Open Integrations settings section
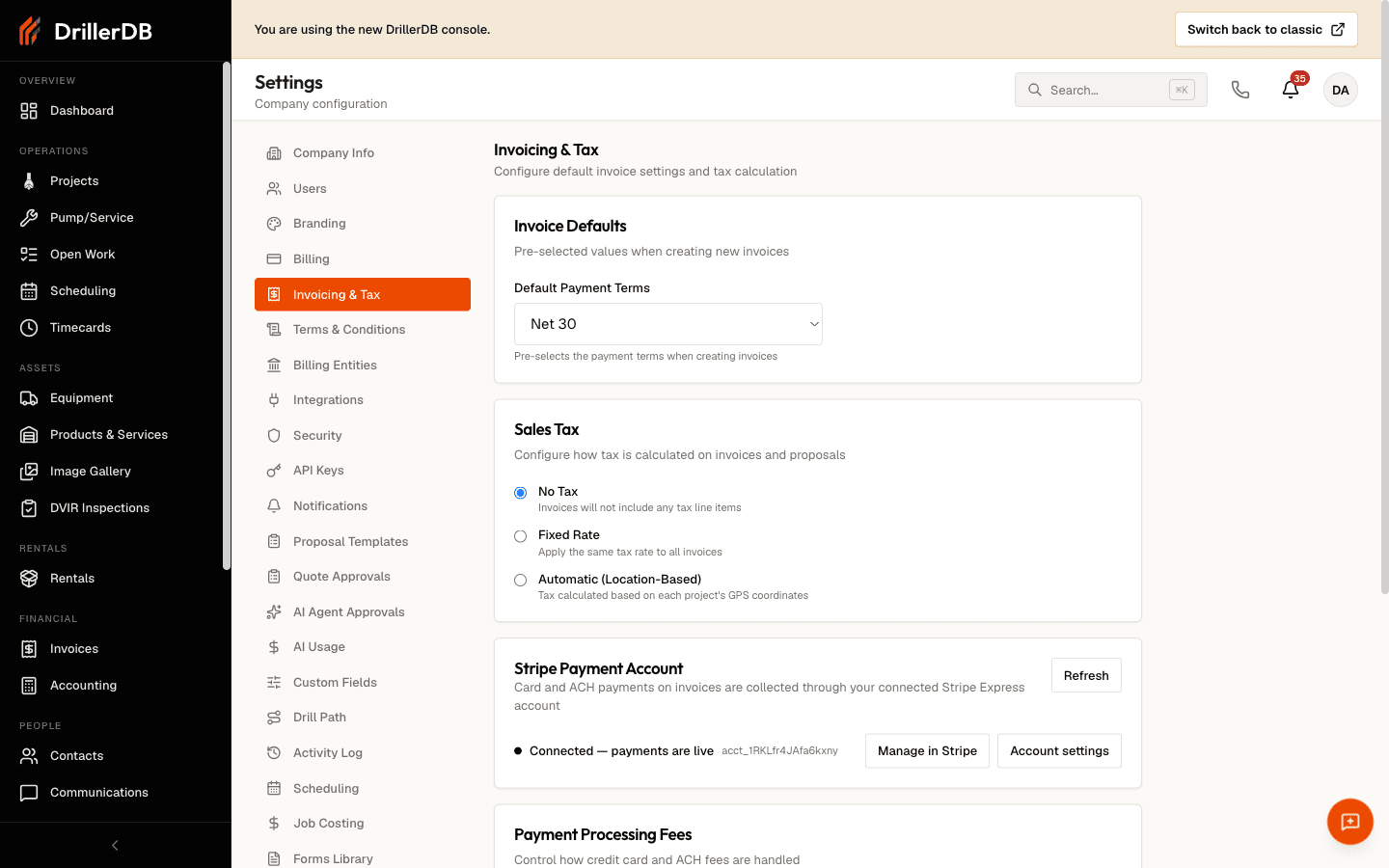 tap(363, 400)
